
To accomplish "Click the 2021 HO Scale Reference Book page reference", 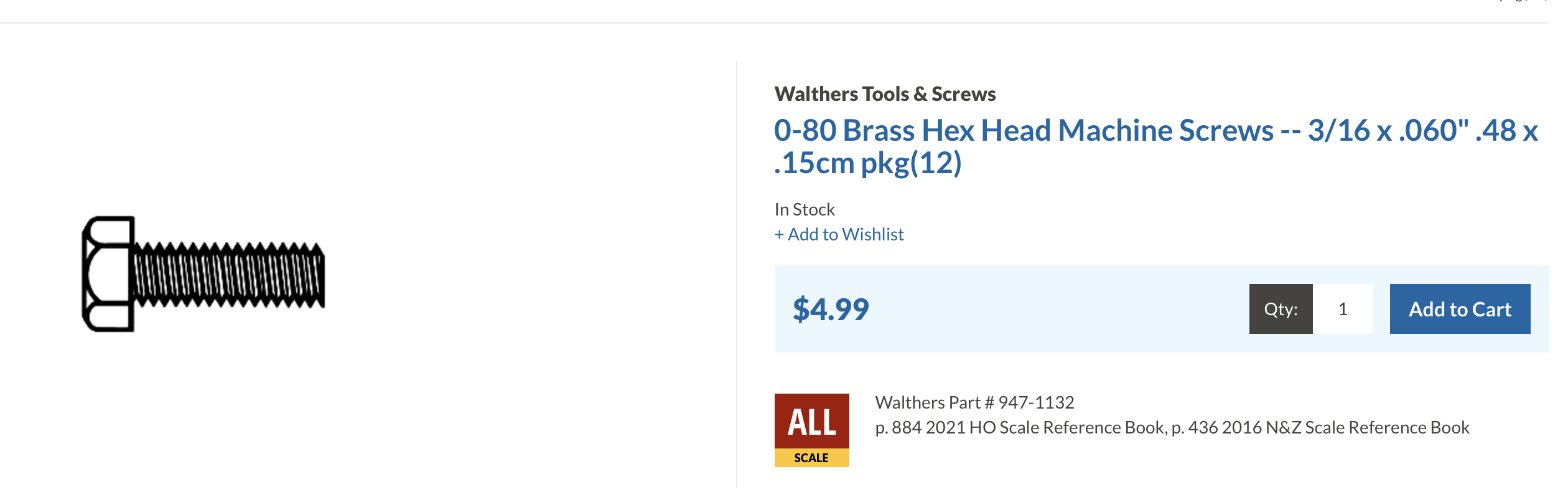I will coord(1020,427).
